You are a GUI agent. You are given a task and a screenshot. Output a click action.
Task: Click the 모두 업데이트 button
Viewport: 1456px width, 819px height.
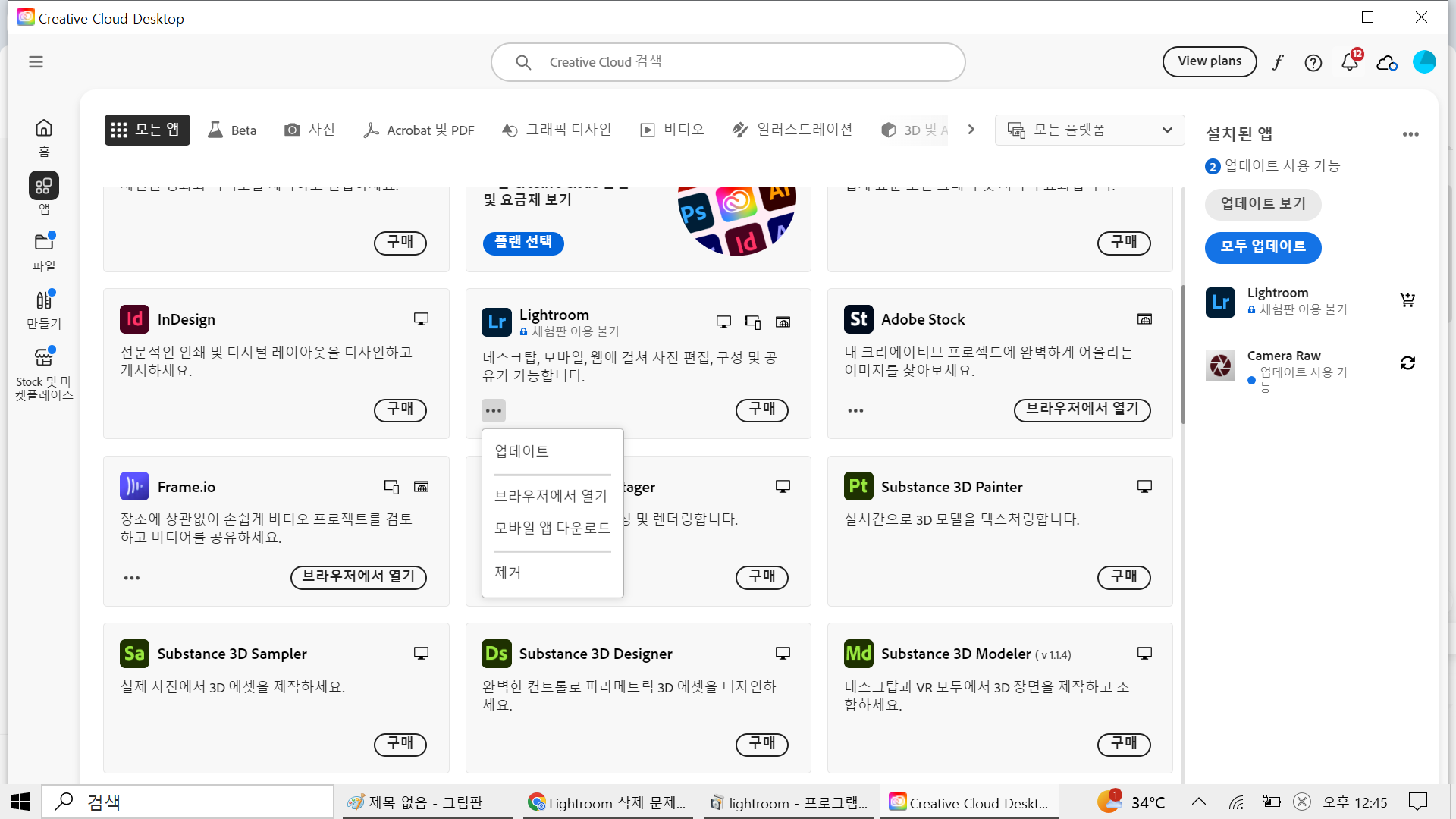[1263, 247]
